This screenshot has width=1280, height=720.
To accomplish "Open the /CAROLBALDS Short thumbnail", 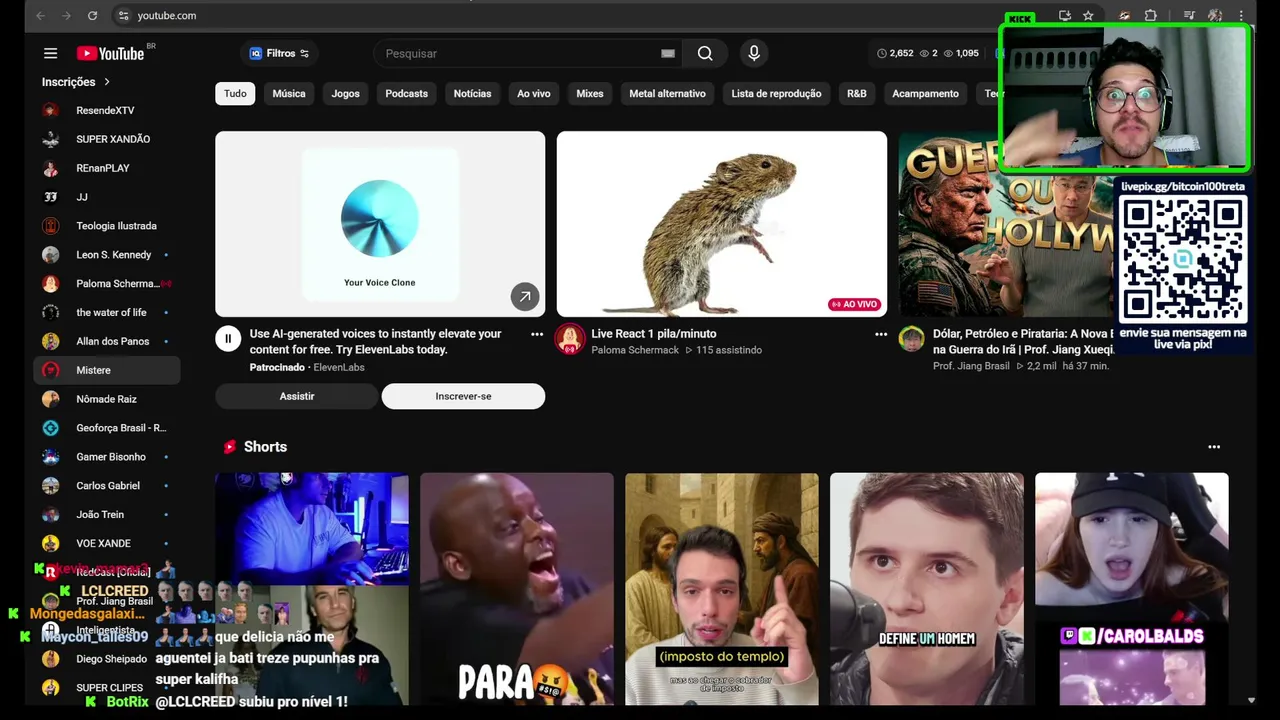I will pos(1132,589).
